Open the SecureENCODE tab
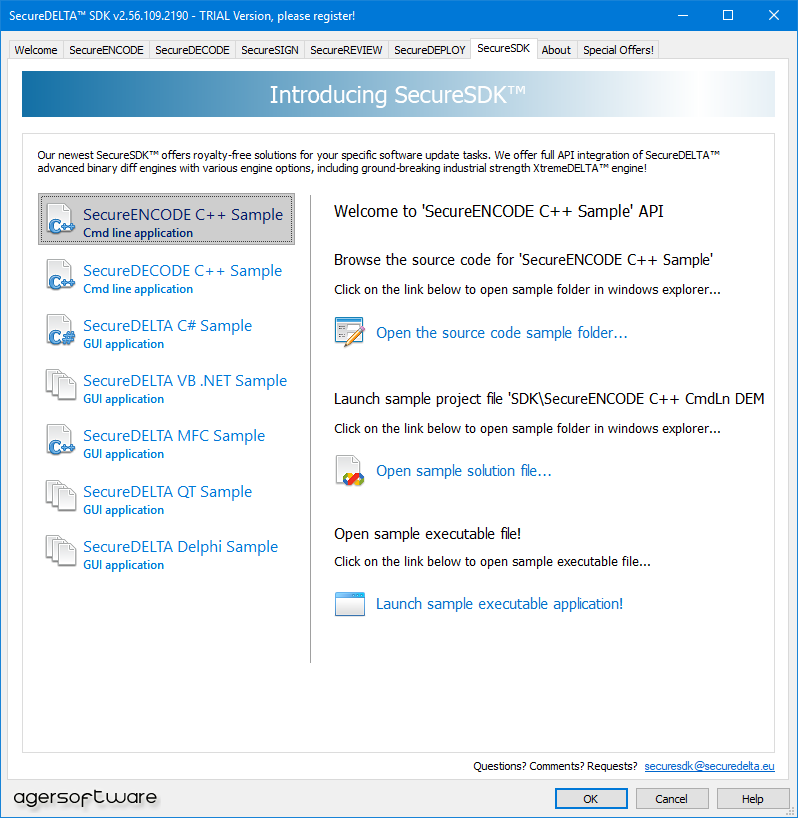This screenshot has height=818, width=798. coord(106,50)
